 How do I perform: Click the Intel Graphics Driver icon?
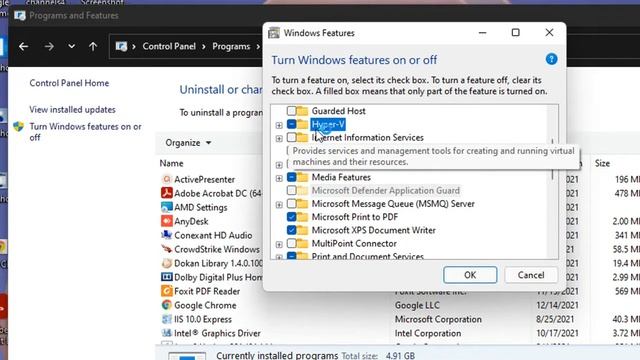click(167, 333)
